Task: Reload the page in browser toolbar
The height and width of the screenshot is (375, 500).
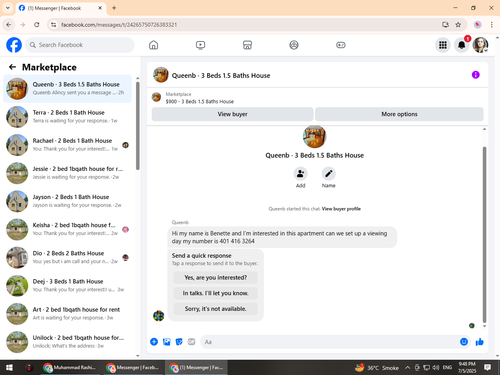Action: (x=37, y=25)
